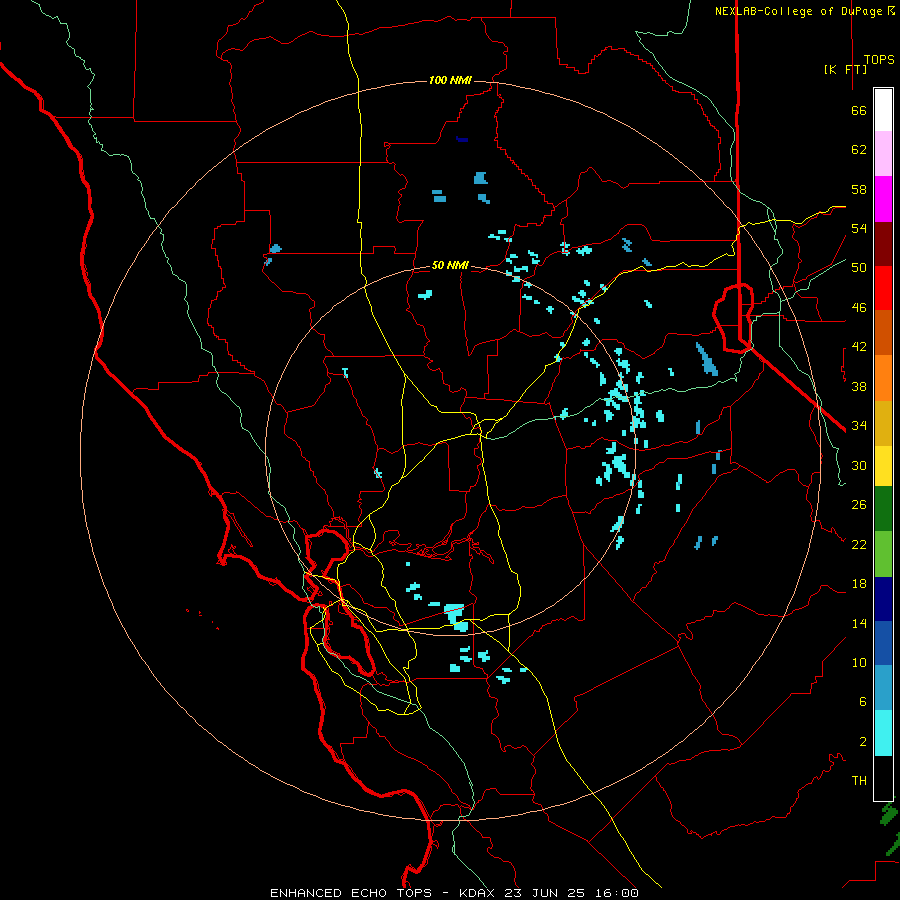The image size is (900, 900).
Task: Click the medium blue 14 kft legend swatch
Action: point(883,643)
